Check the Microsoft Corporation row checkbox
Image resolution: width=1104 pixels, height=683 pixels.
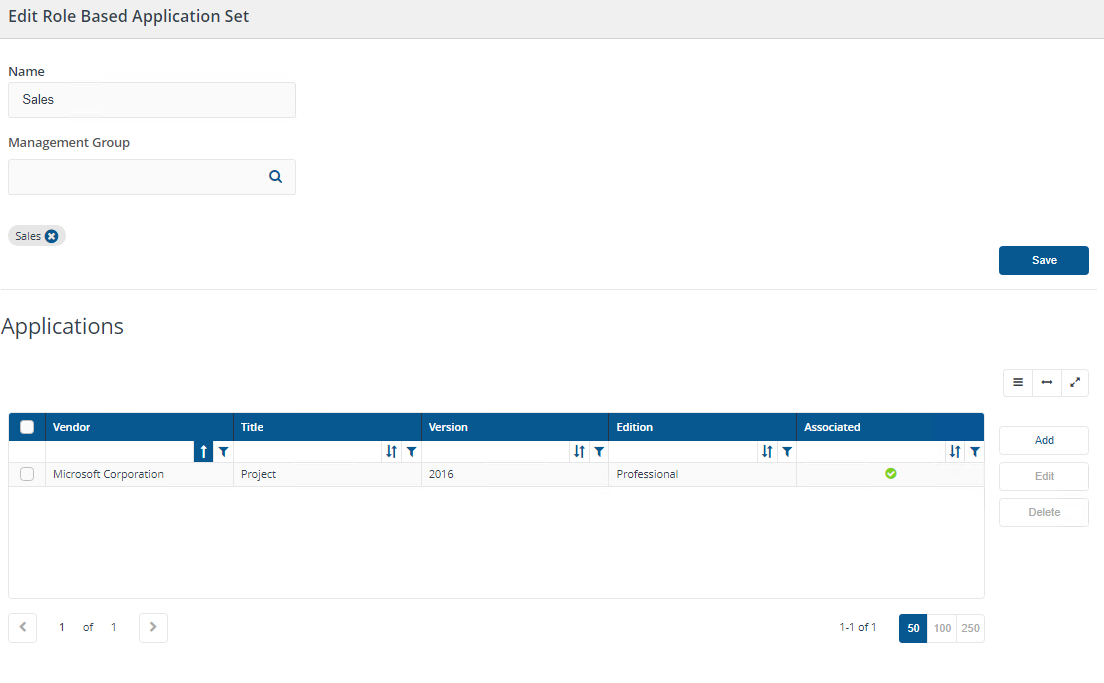[27, 474]
